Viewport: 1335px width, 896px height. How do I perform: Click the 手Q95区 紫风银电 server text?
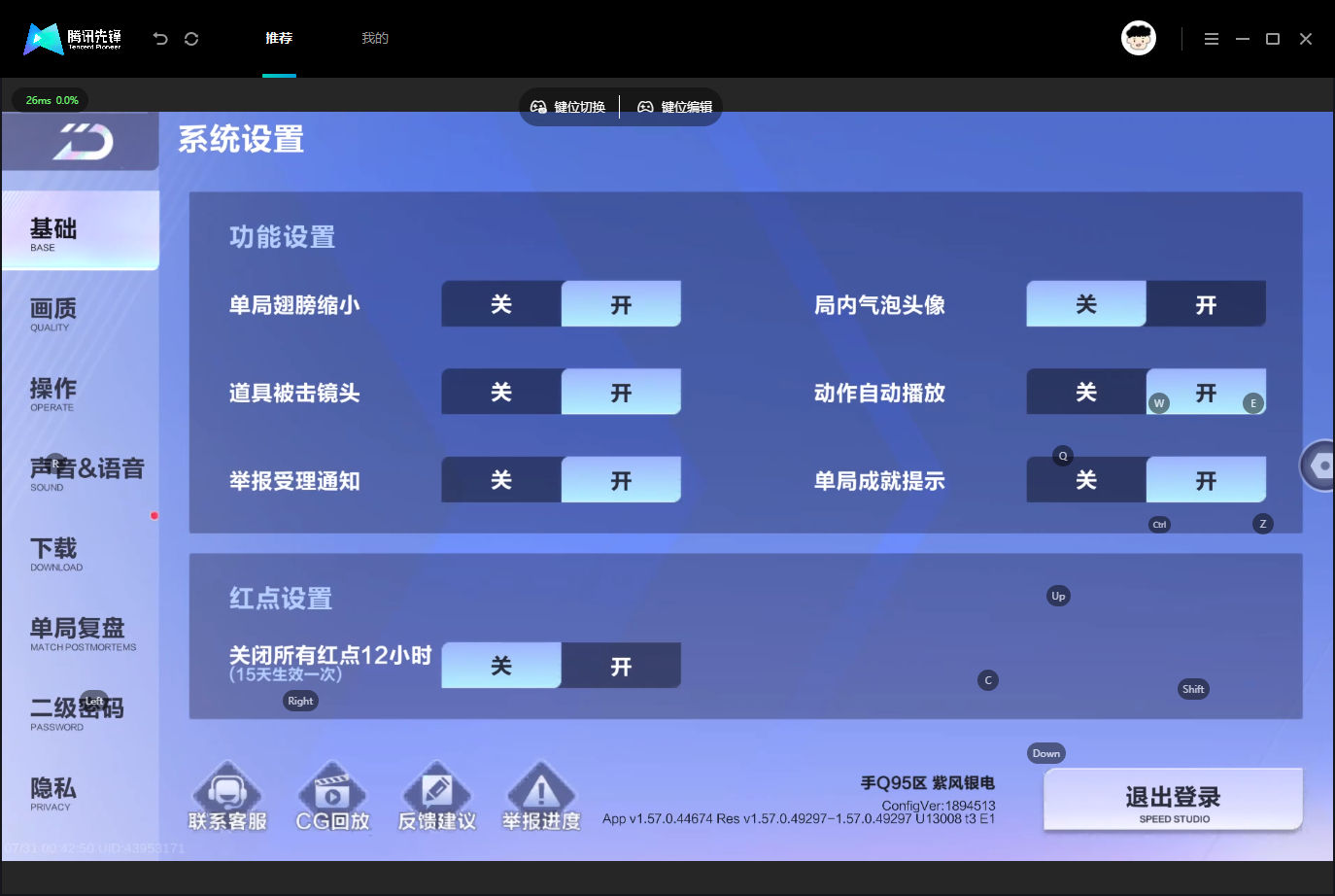[x=927, y=783]
